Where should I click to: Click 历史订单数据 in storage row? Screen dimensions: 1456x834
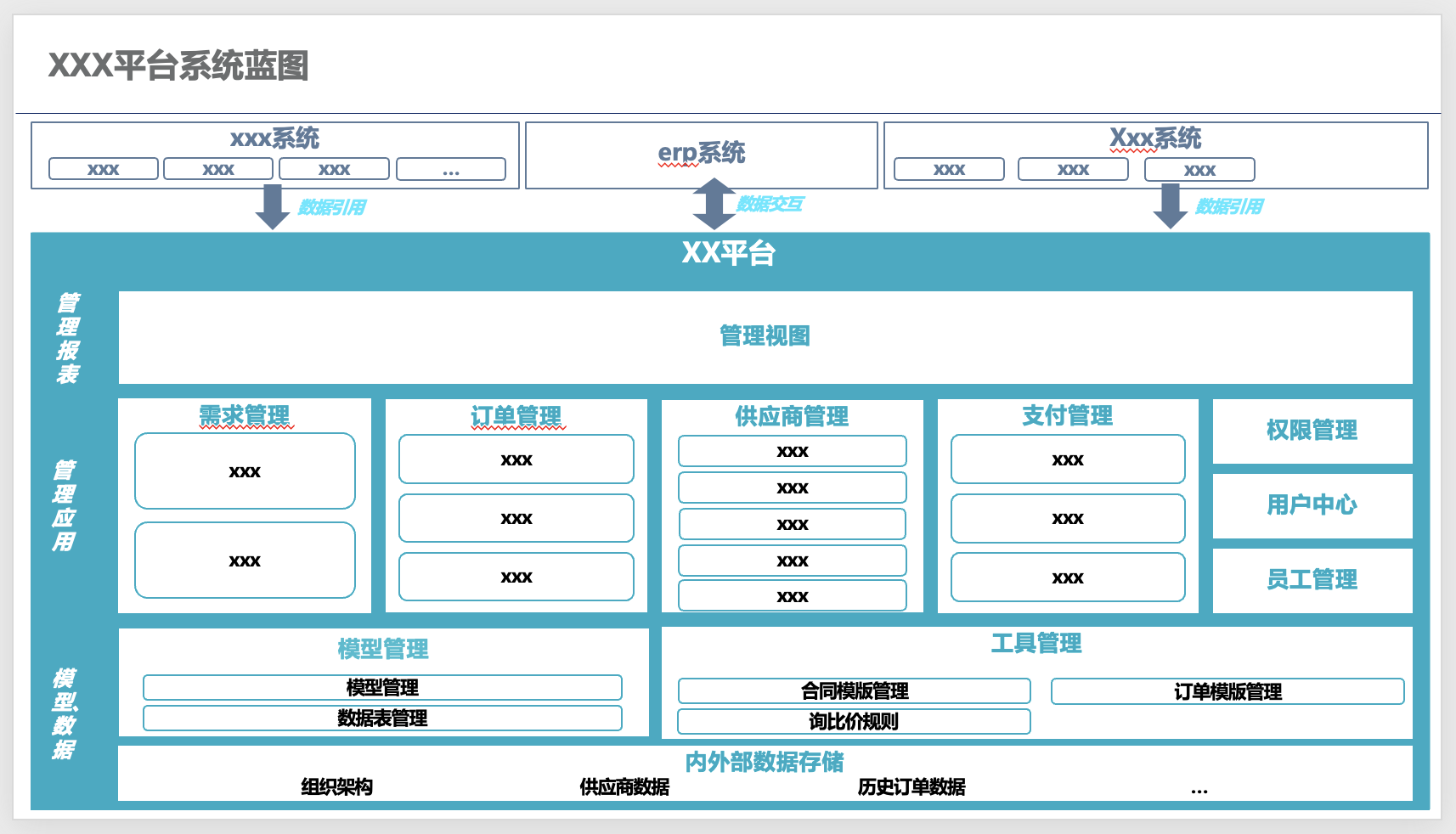pos(914,788)
